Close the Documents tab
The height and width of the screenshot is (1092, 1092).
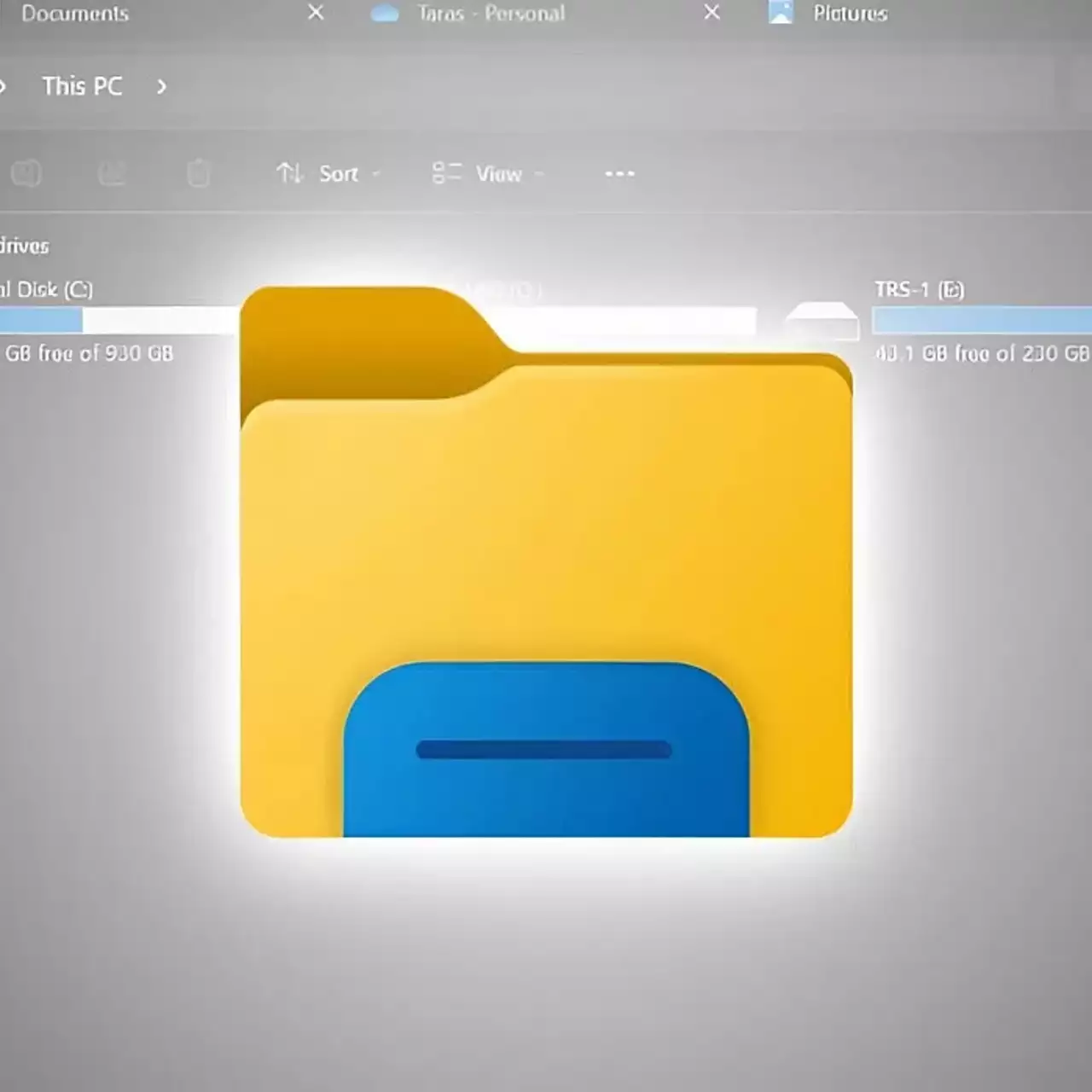[316, 13]
